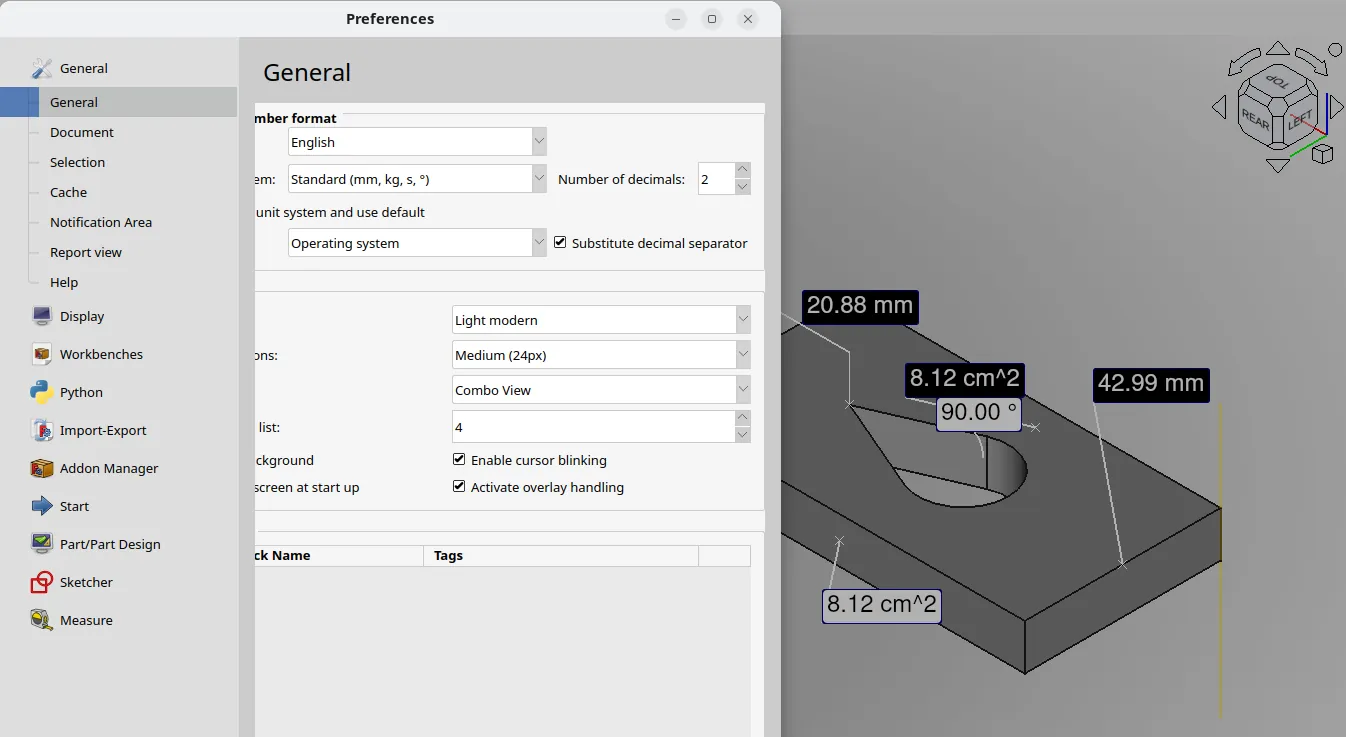Open the Addon Manager icon
This screenshot has width=1346, height=737.
click(x=42, y=468)
